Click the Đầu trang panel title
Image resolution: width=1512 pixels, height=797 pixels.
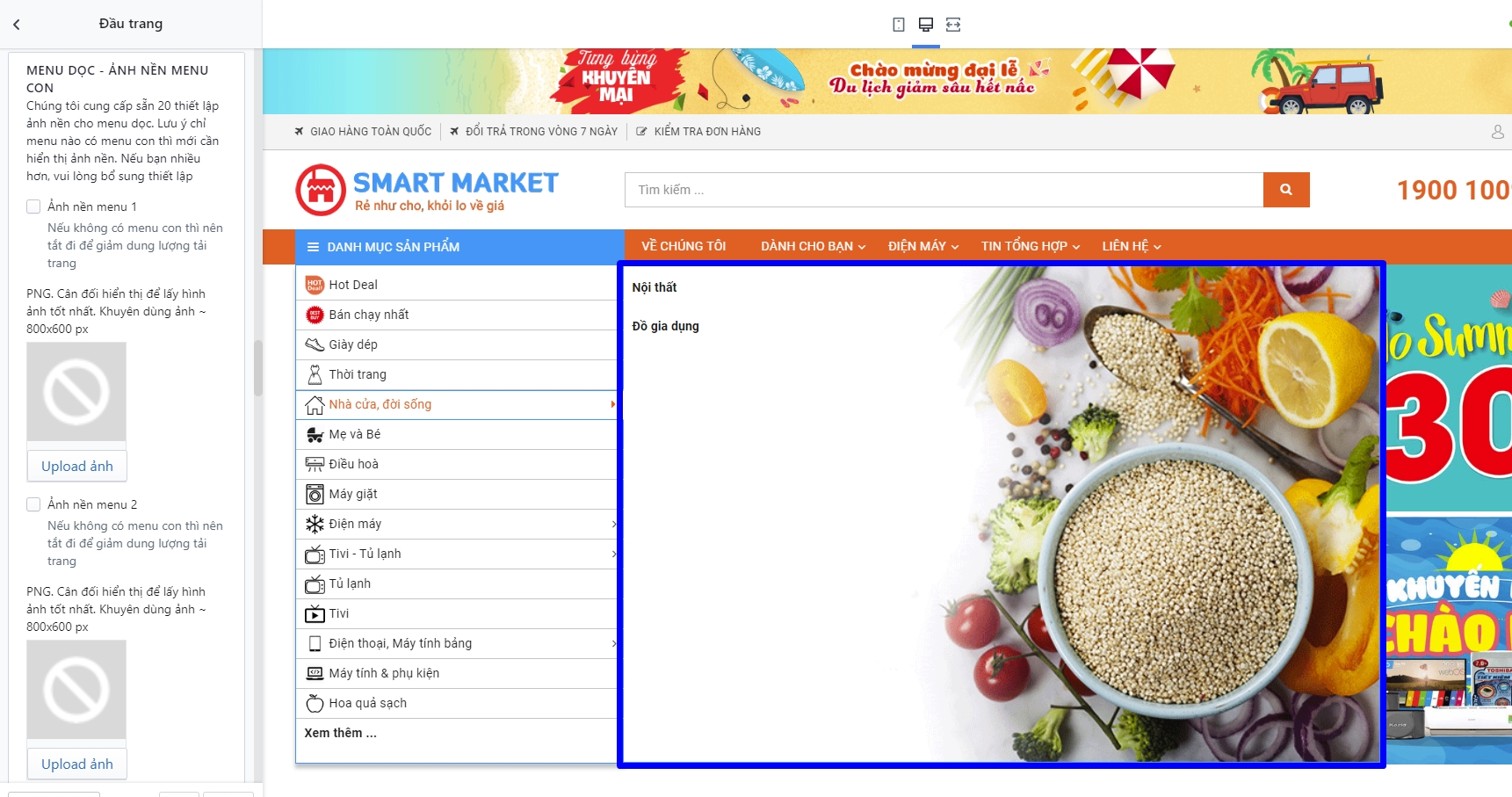(x=131, y=24)
